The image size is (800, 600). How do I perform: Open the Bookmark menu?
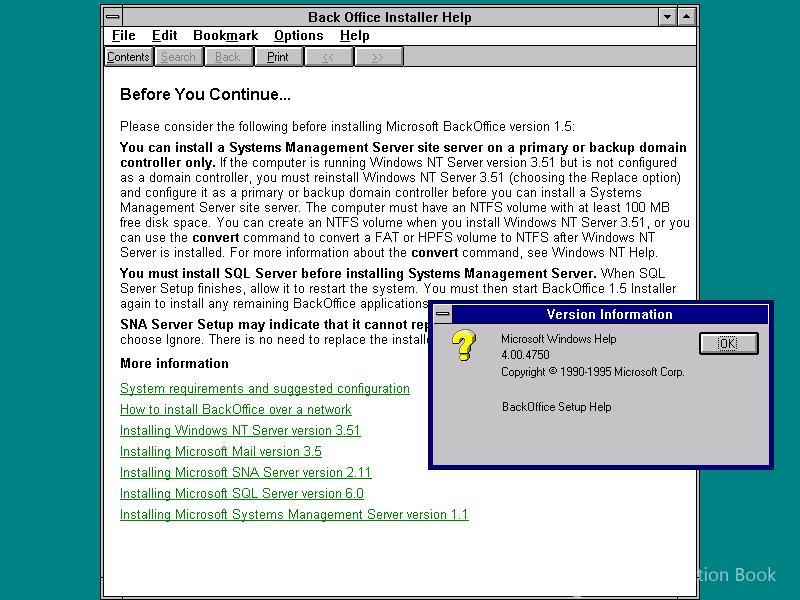click(x=226, y=36)
